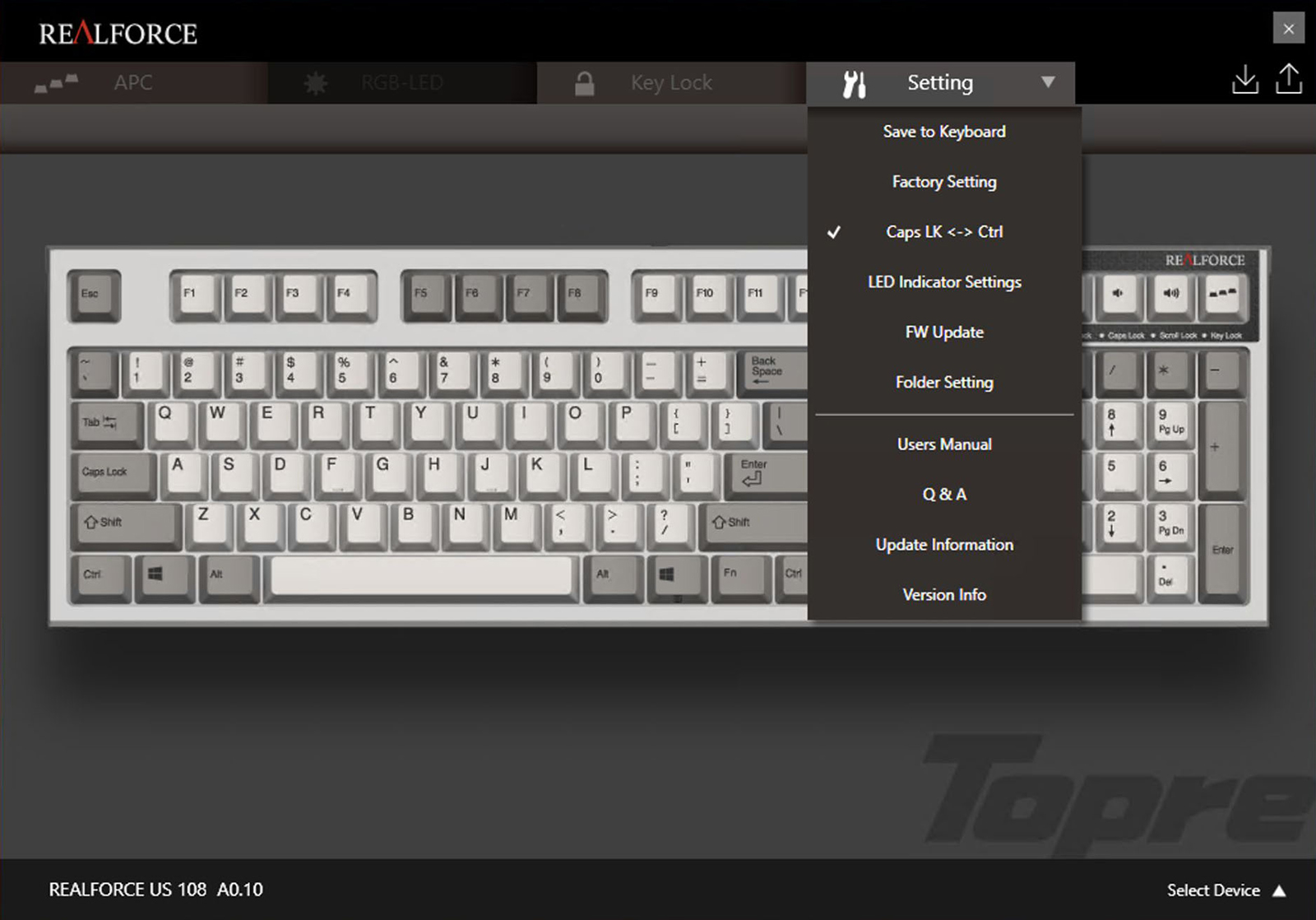Close the REALFORCE window

[1289, 29]
